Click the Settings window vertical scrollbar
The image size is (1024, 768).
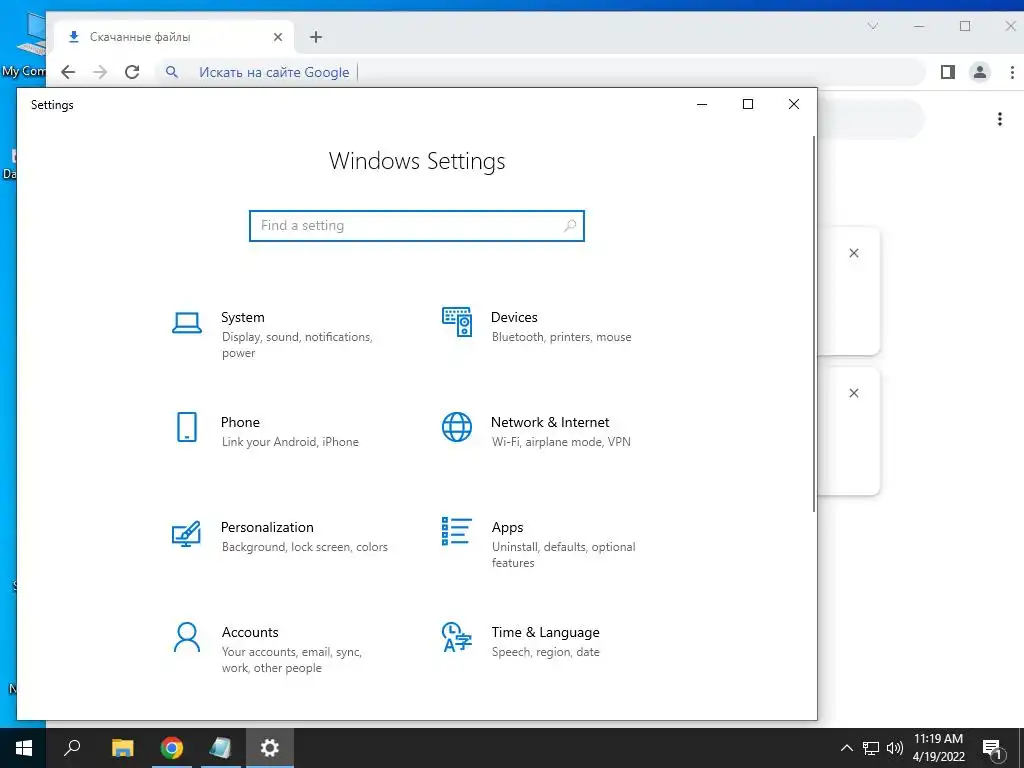tap(814, 325)
